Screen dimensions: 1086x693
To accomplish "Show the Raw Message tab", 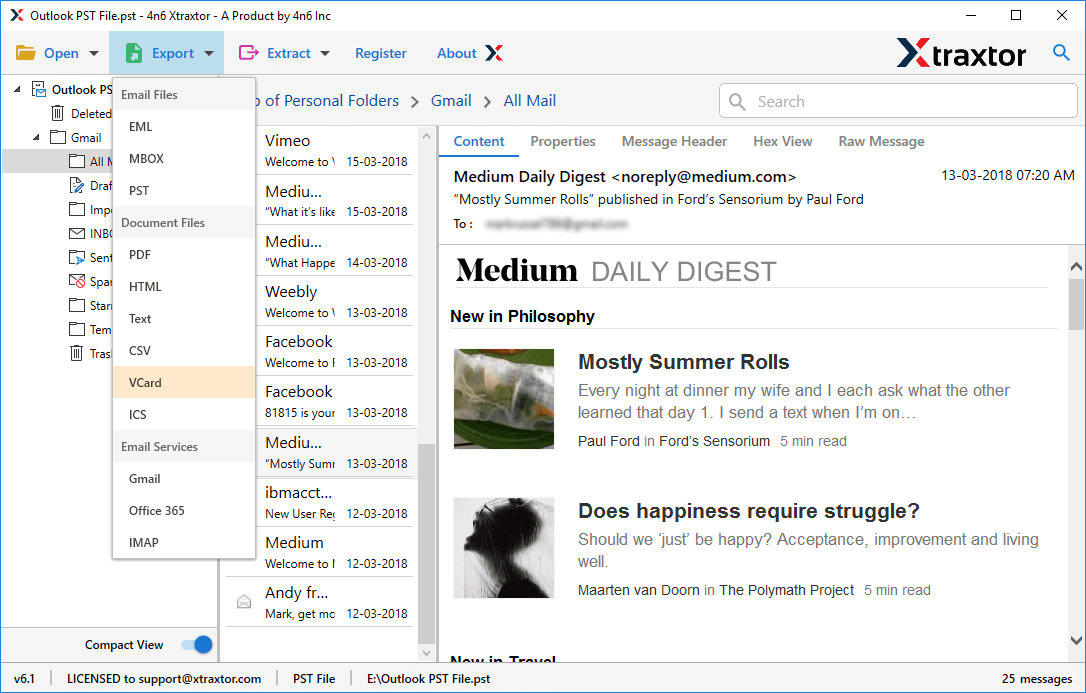I will pyautogui.click(x=881, y=141).
